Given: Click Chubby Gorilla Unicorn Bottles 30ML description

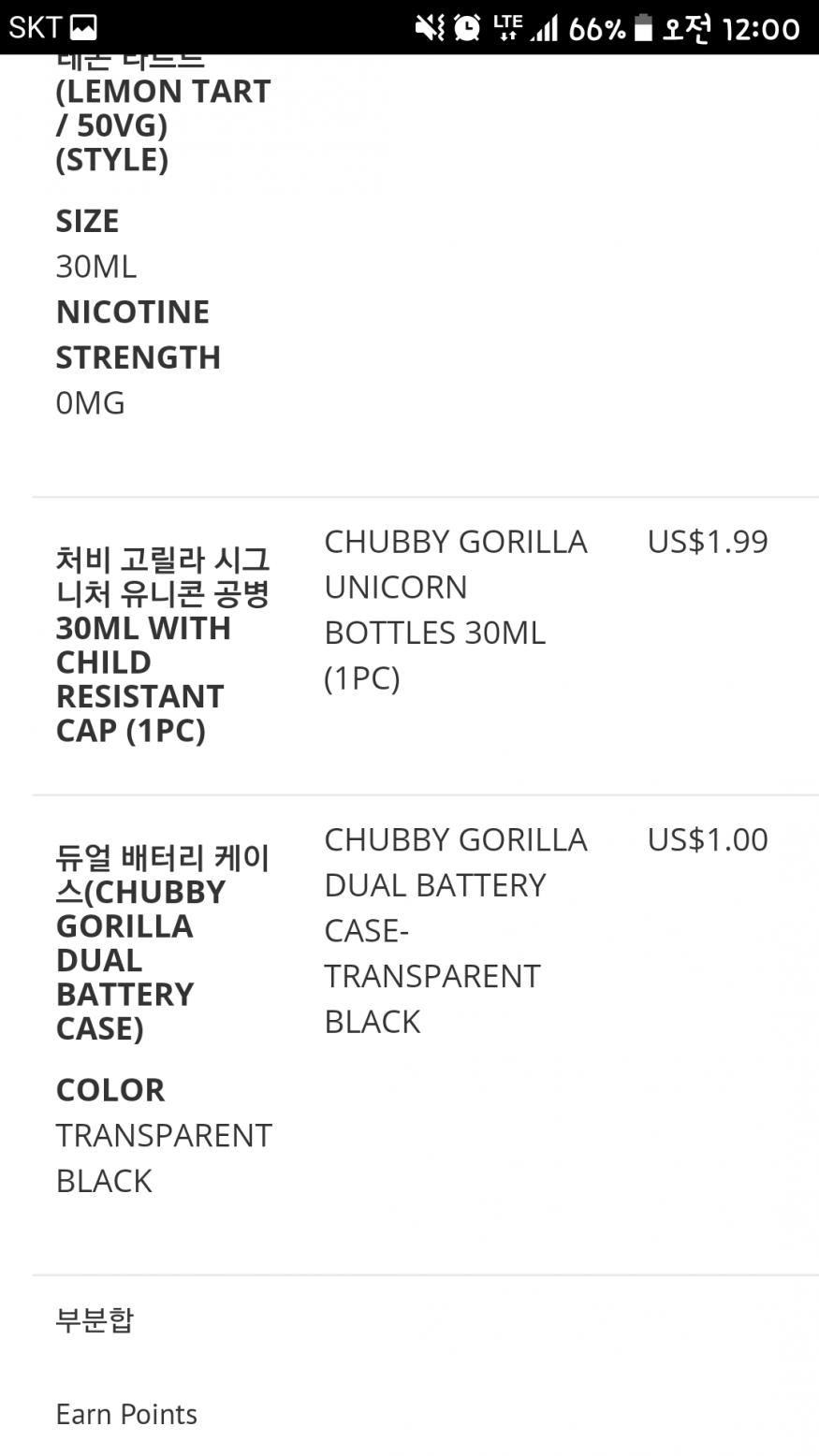Looking at the screenshot, I should coord(455,609).
